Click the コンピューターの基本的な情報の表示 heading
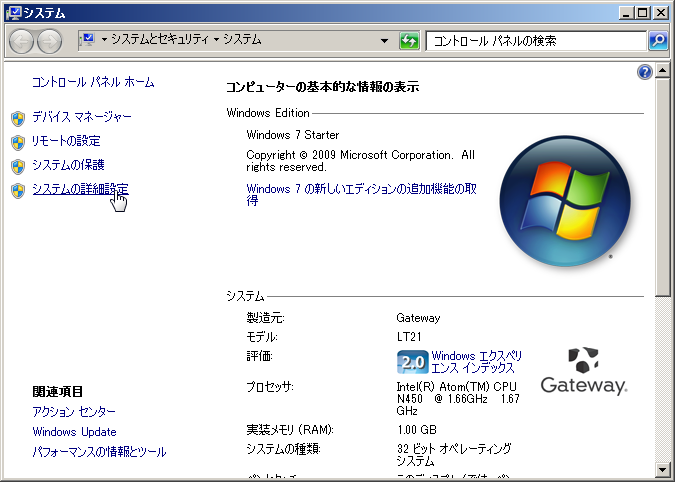This screenshot has height=482, width=675. [323, 87]
